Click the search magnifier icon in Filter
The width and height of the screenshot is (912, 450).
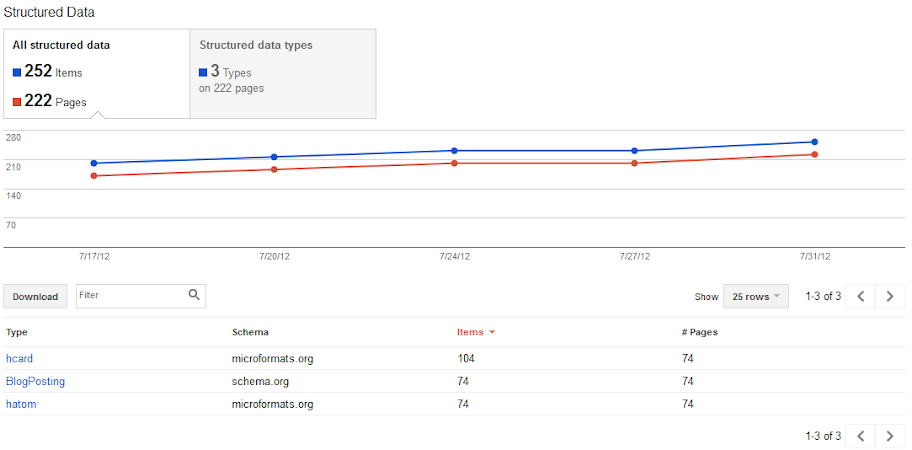[x=194, y=295]
